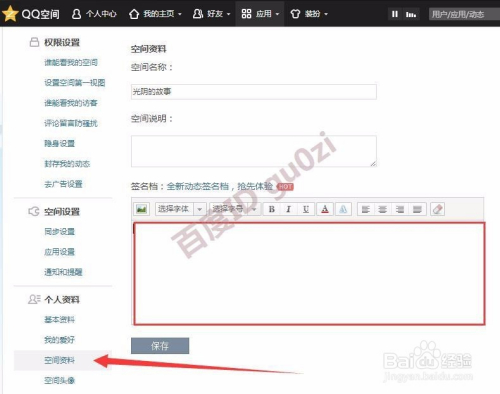This screenshot has width=500, height=394.
Task: Click the 空间设置 section icon
Action: (x=34, y=211)
